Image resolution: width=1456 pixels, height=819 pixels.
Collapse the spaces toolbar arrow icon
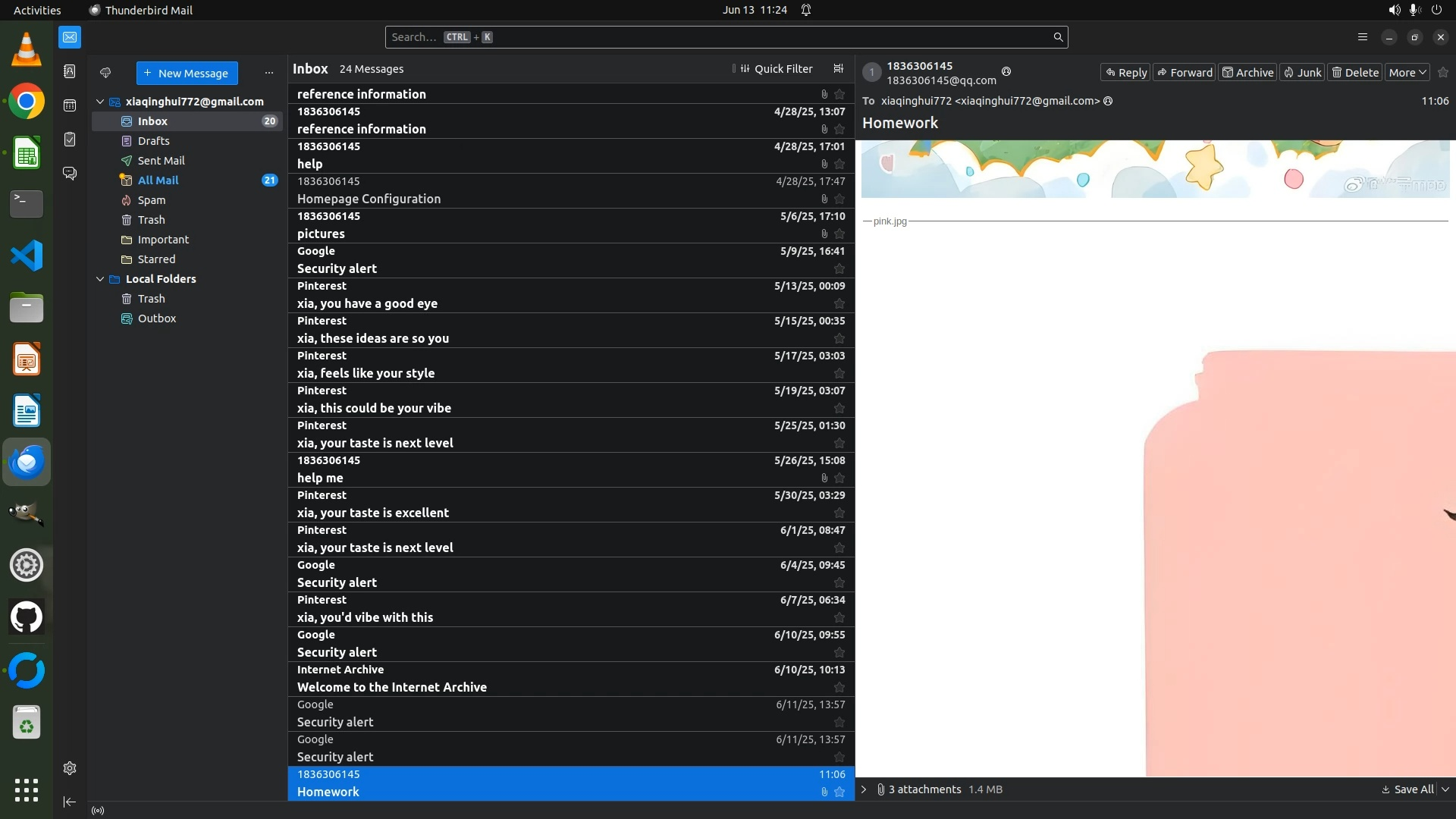(70, 802)
